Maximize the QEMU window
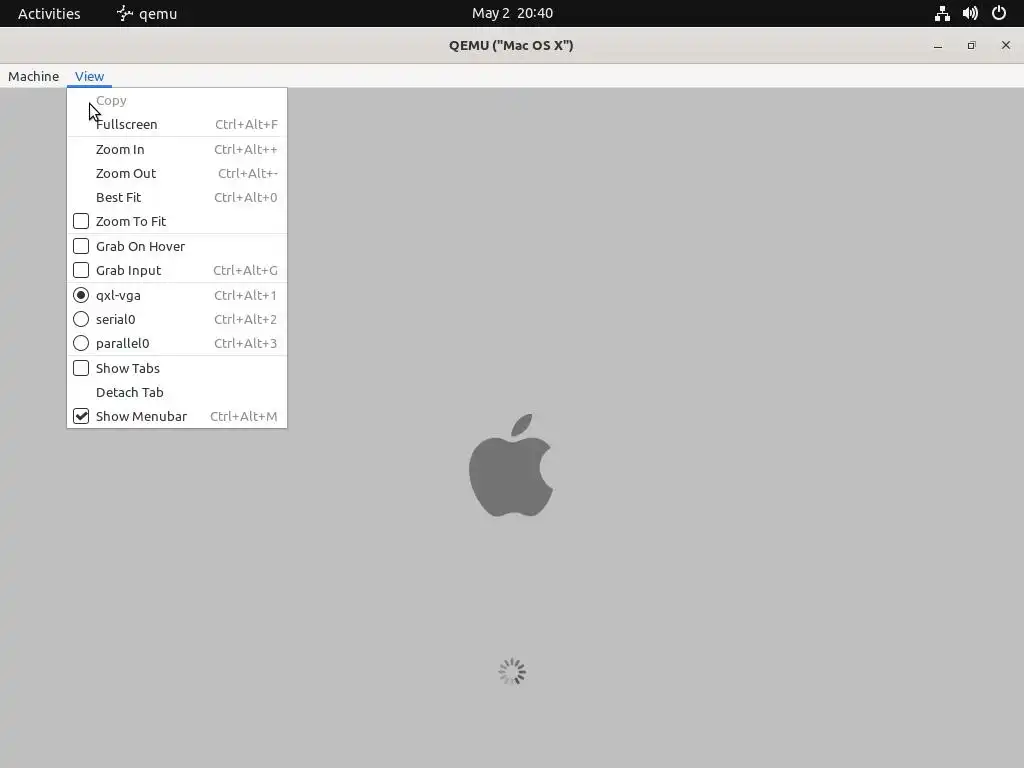1024x768 pixels. pyautogui.click(x=972, y=45)
